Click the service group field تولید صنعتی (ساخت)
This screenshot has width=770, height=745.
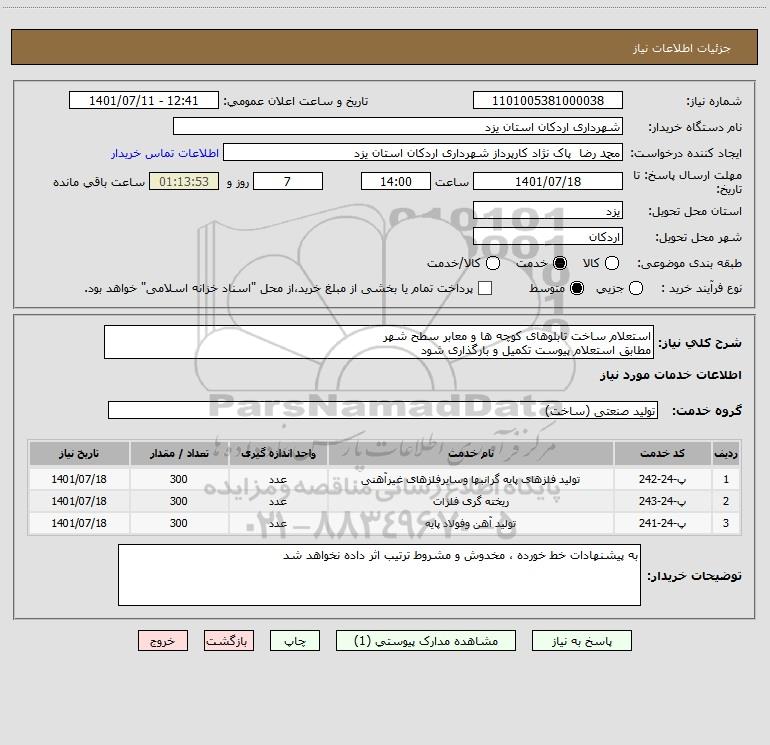pos(383,410)
